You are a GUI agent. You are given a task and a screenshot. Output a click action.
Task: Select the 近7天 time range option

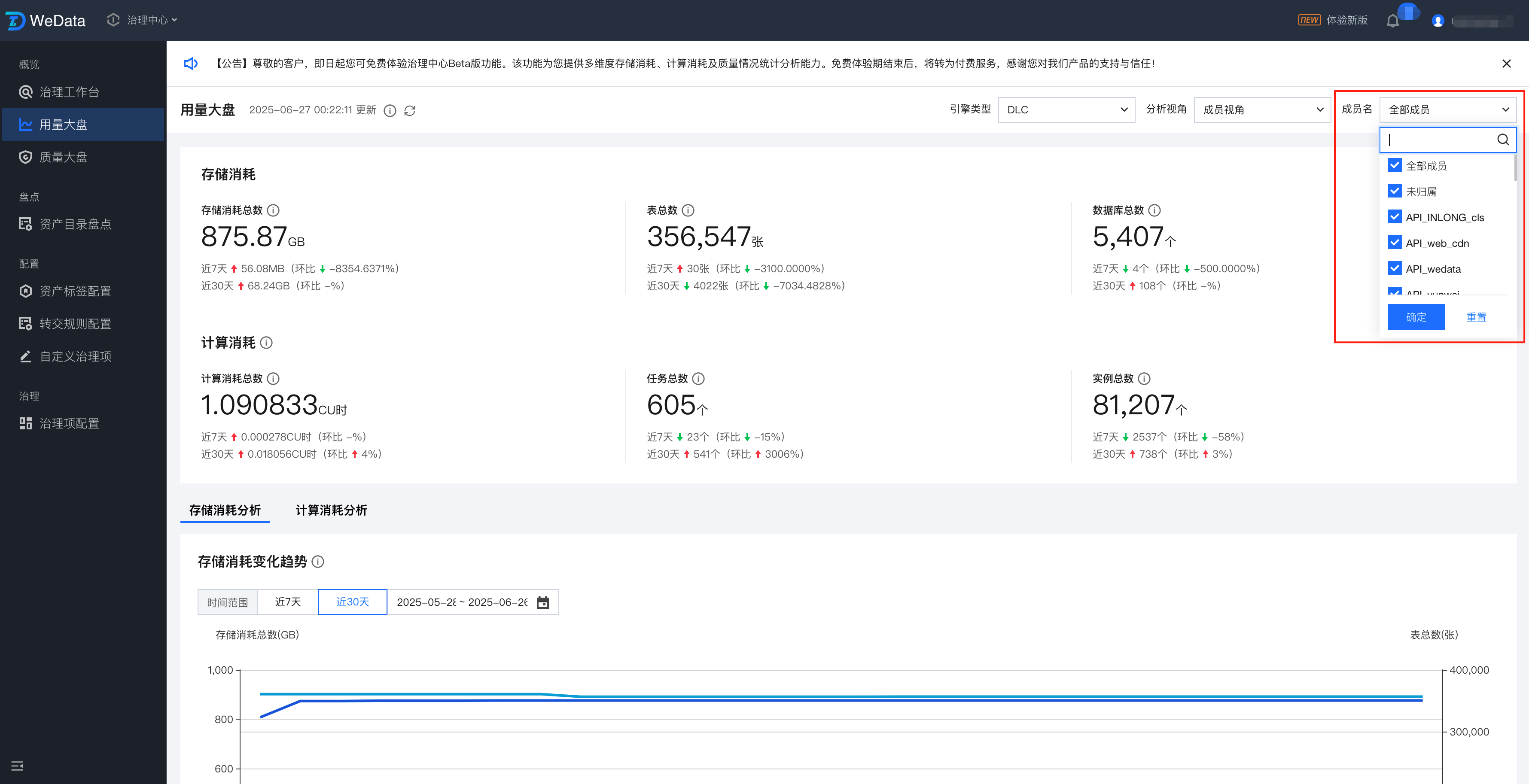287,602
